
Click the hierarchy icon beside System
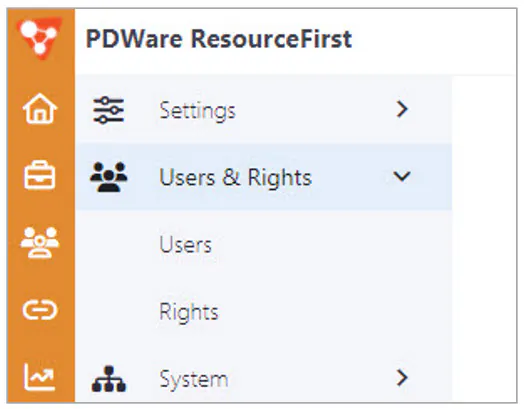pos(109,379)
